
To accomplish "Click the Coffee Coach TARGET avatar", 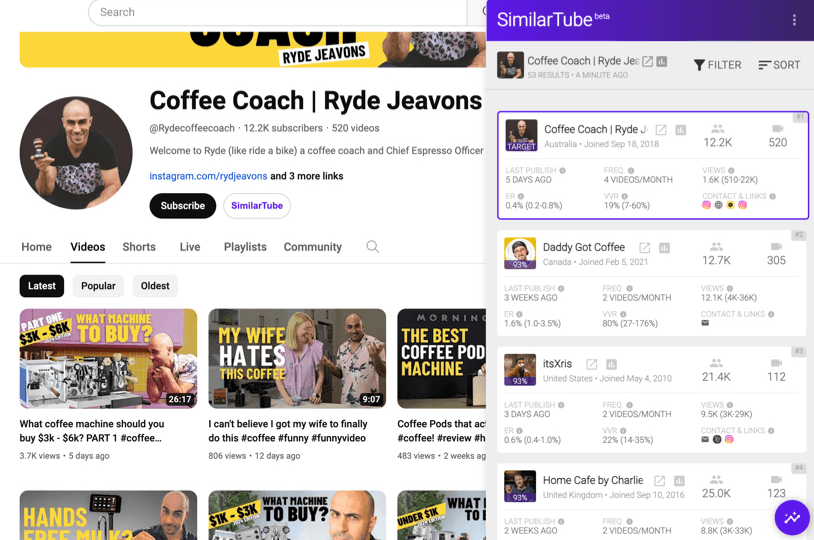I will tap(521, 136).
